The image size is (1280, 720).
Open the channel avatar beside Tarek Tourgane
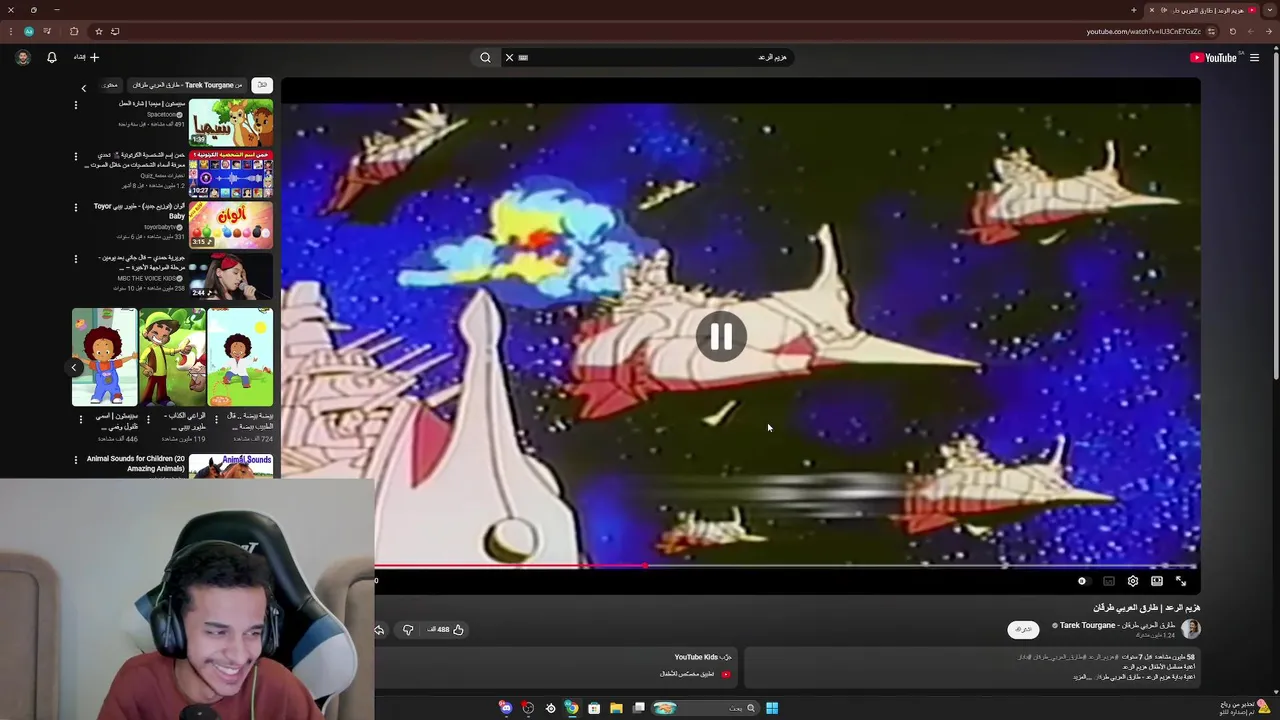click(1190, 629)
